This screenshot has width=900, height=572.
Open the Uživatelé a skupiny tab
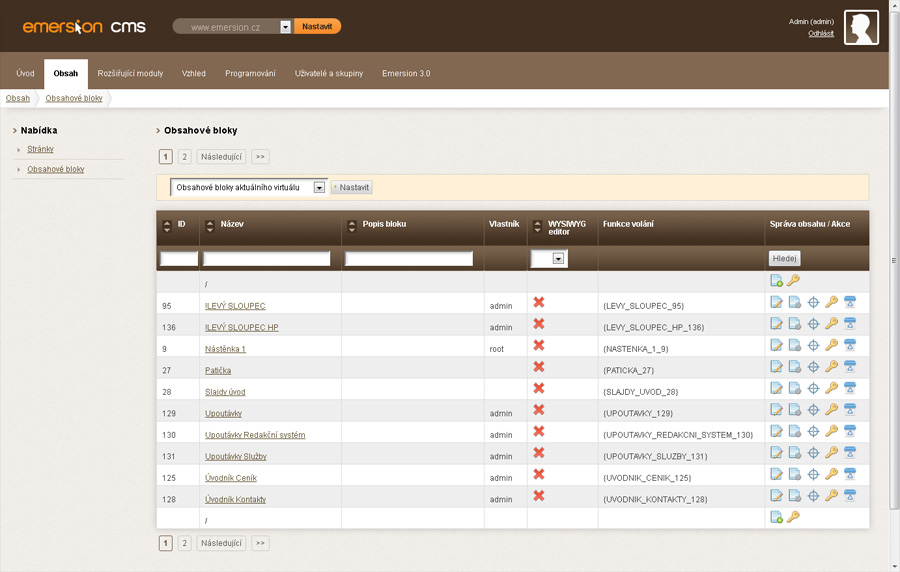329,74
